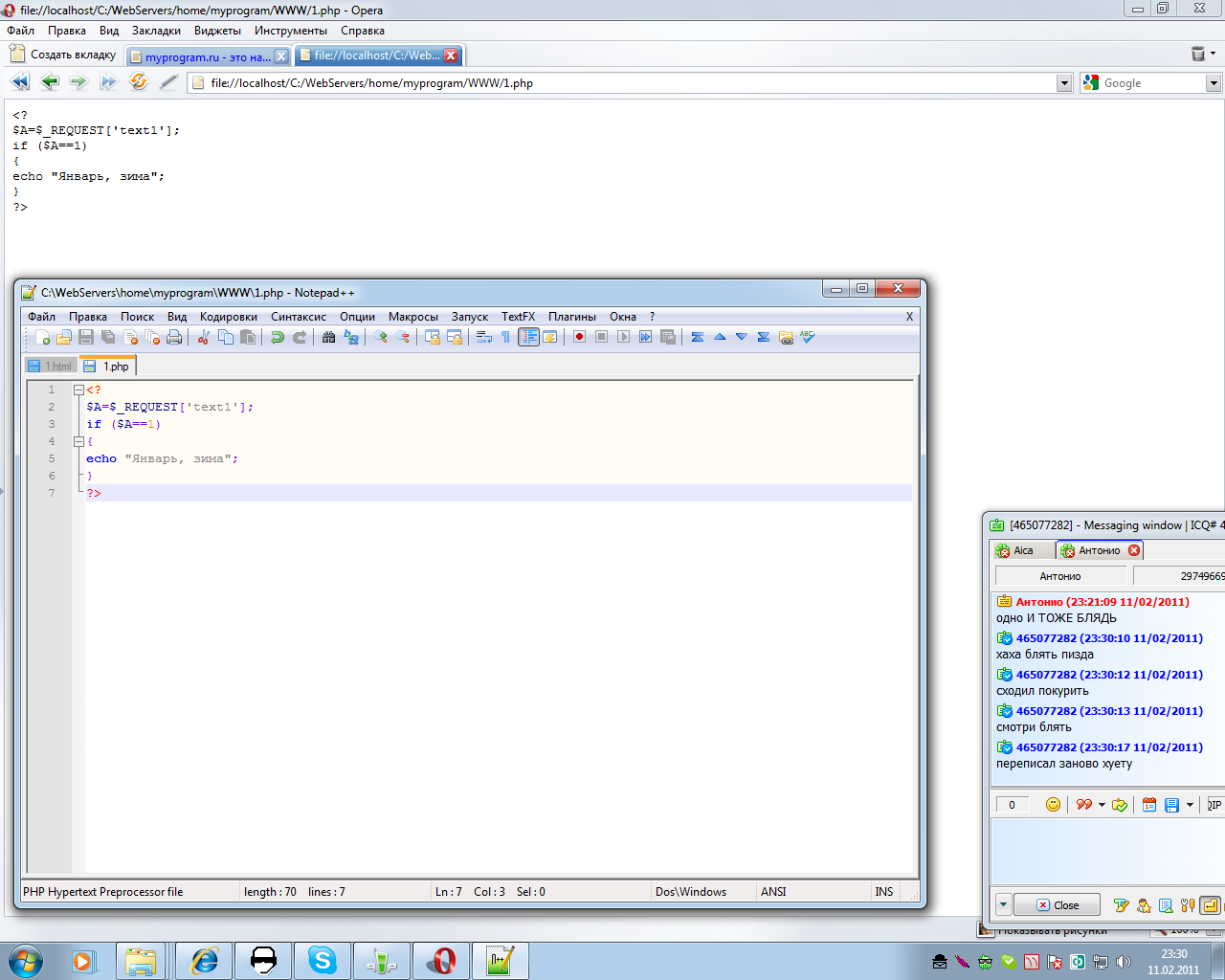The image size is (1225, 980).
Task: Go back in Opera browser
Action: click(x=50, y=82)
